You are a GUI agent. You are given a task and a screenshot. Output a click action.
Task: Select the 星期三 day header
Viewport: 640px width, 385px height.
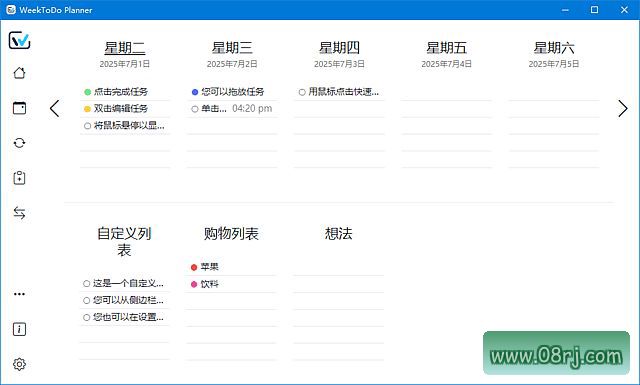232,48
